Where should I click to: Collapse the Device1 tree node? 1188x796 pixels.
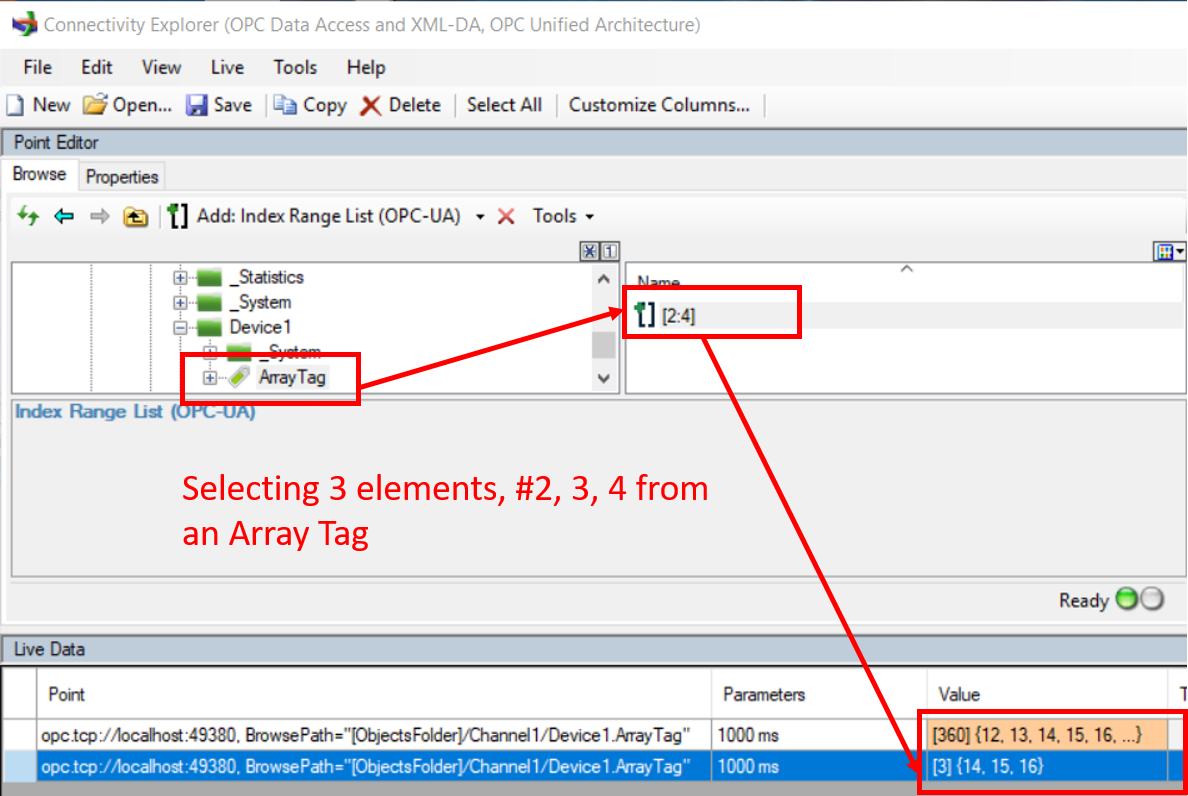pos(180,327)
